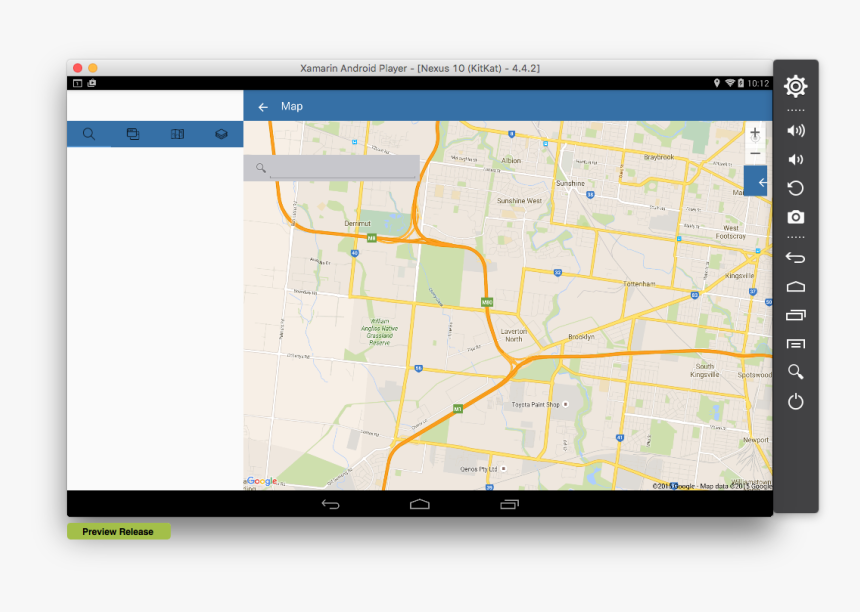
Task: Tap the Android back button in the navigation bar
Action: click(330, 504)
